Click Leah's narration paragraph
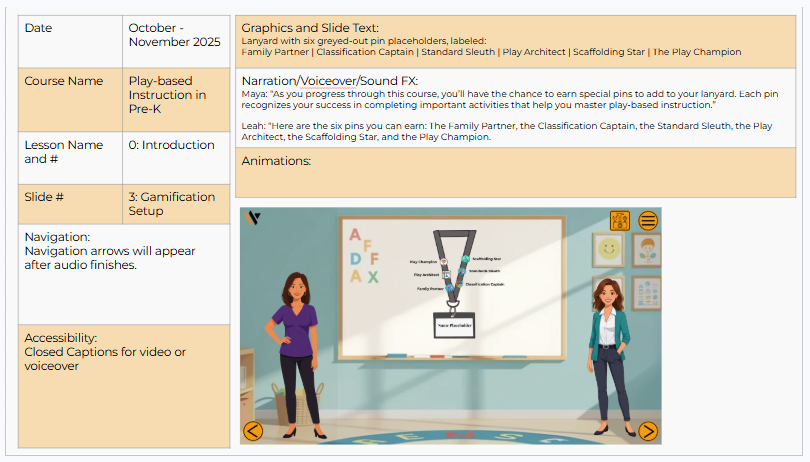 point(507,131)
